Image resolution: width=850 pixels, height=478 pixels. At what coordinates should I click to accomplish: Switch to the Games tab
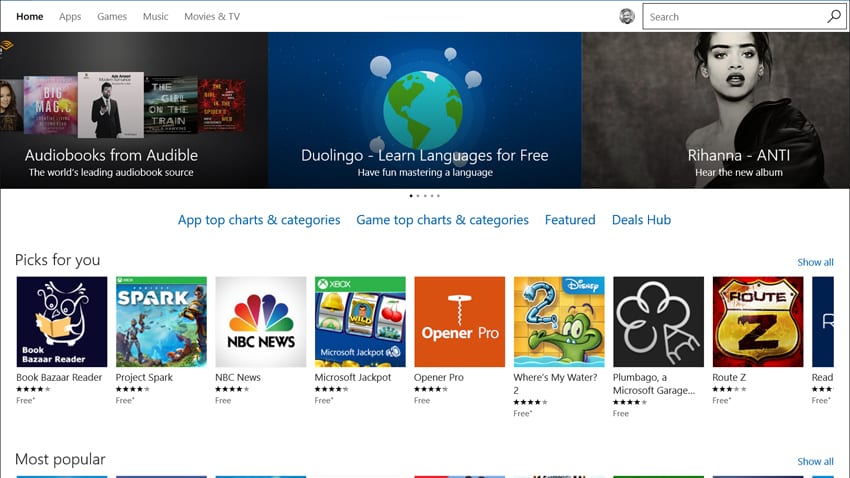pyautogui.click(x=112, y=16)
